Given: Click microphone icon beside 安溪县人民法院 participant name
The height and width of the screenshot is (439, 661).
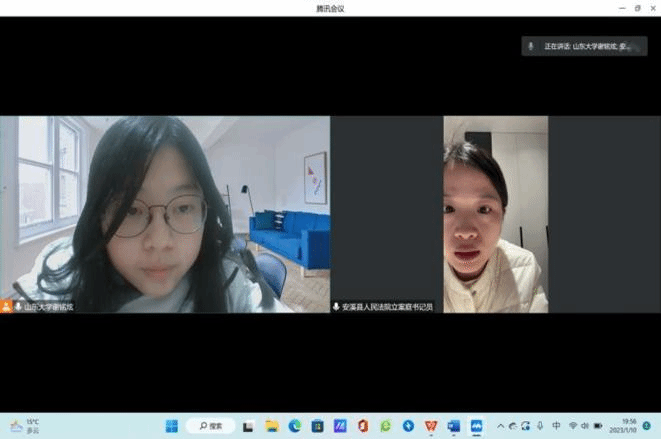Looking at the screenshot, I should coord(336,307).
